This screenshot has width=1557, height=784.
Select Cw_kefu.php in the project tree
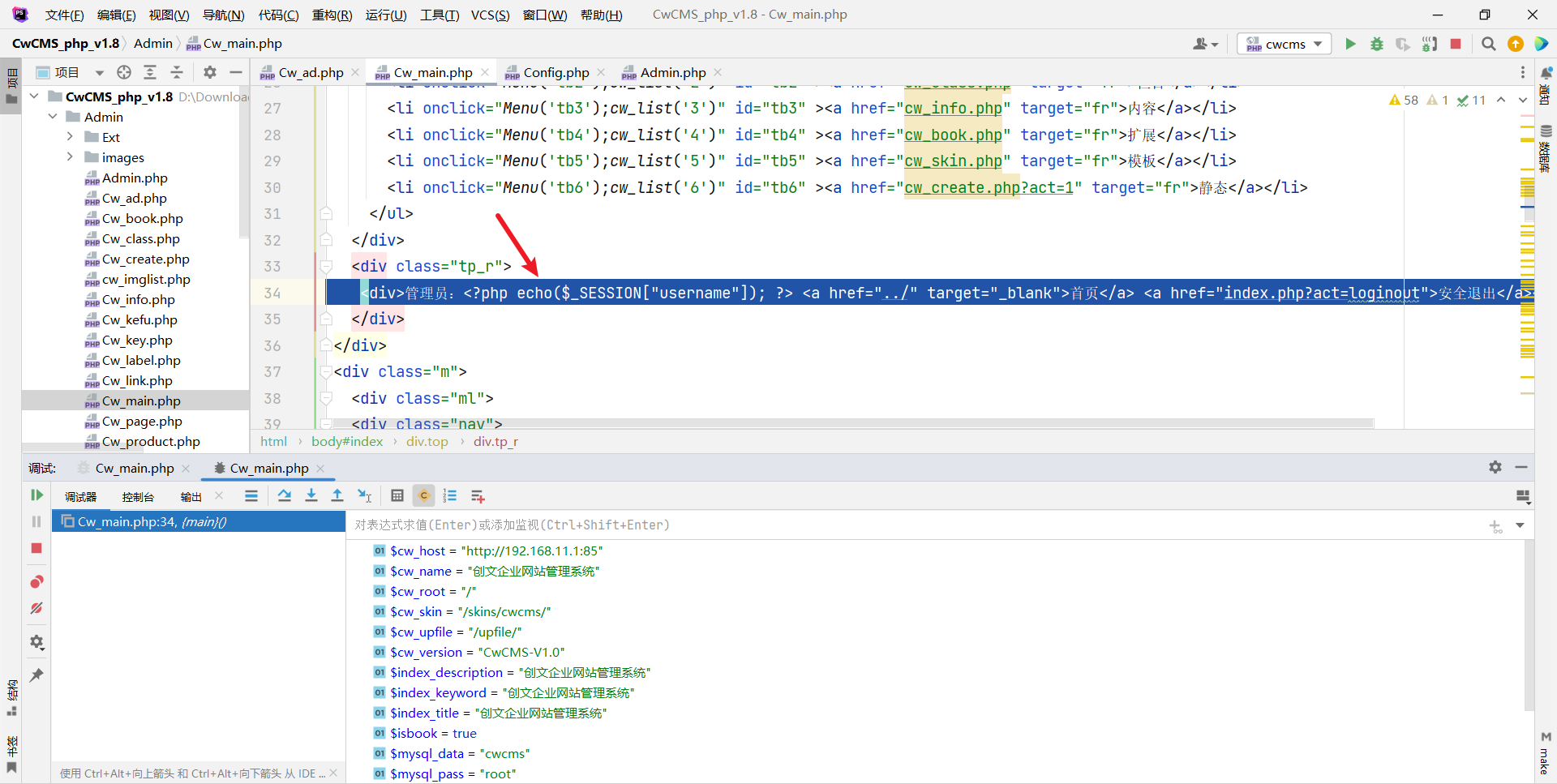pyautogui.click(x=139, y=319)
